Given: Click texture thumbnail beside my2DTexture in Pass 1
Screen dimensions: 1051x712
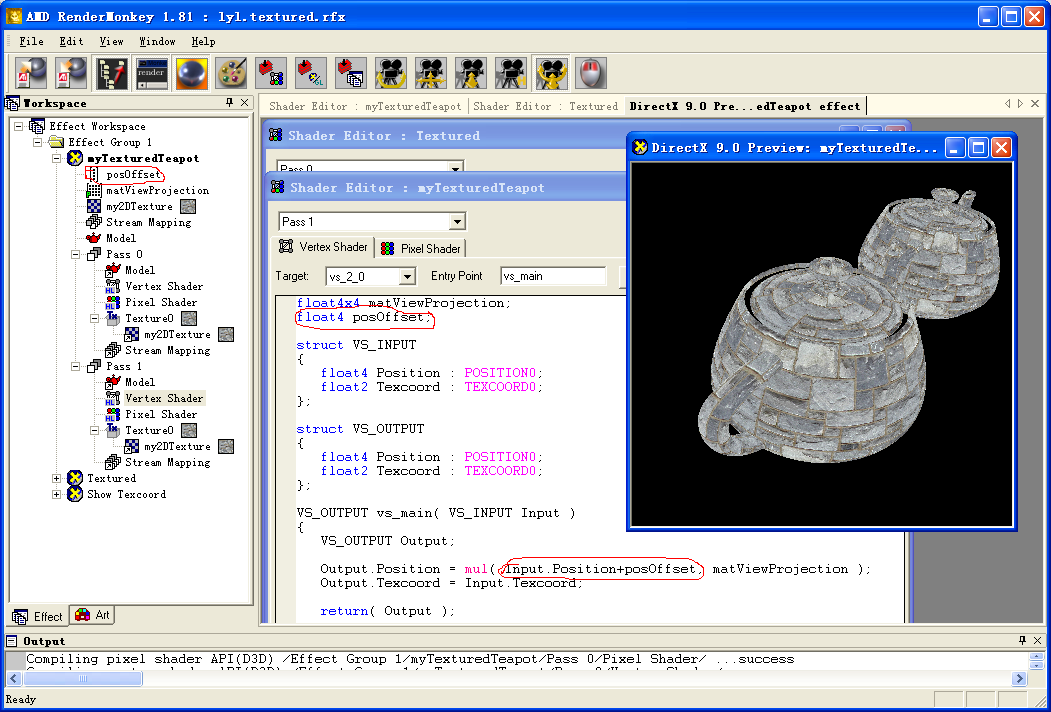Looking at the screenshot, I should click(x=227, y=447).
